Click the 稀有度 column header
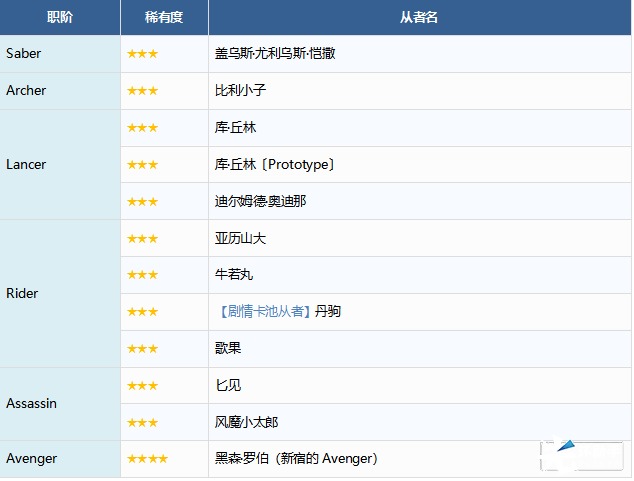The height and width of the screenshot is (481, 634). click(164, 17)
